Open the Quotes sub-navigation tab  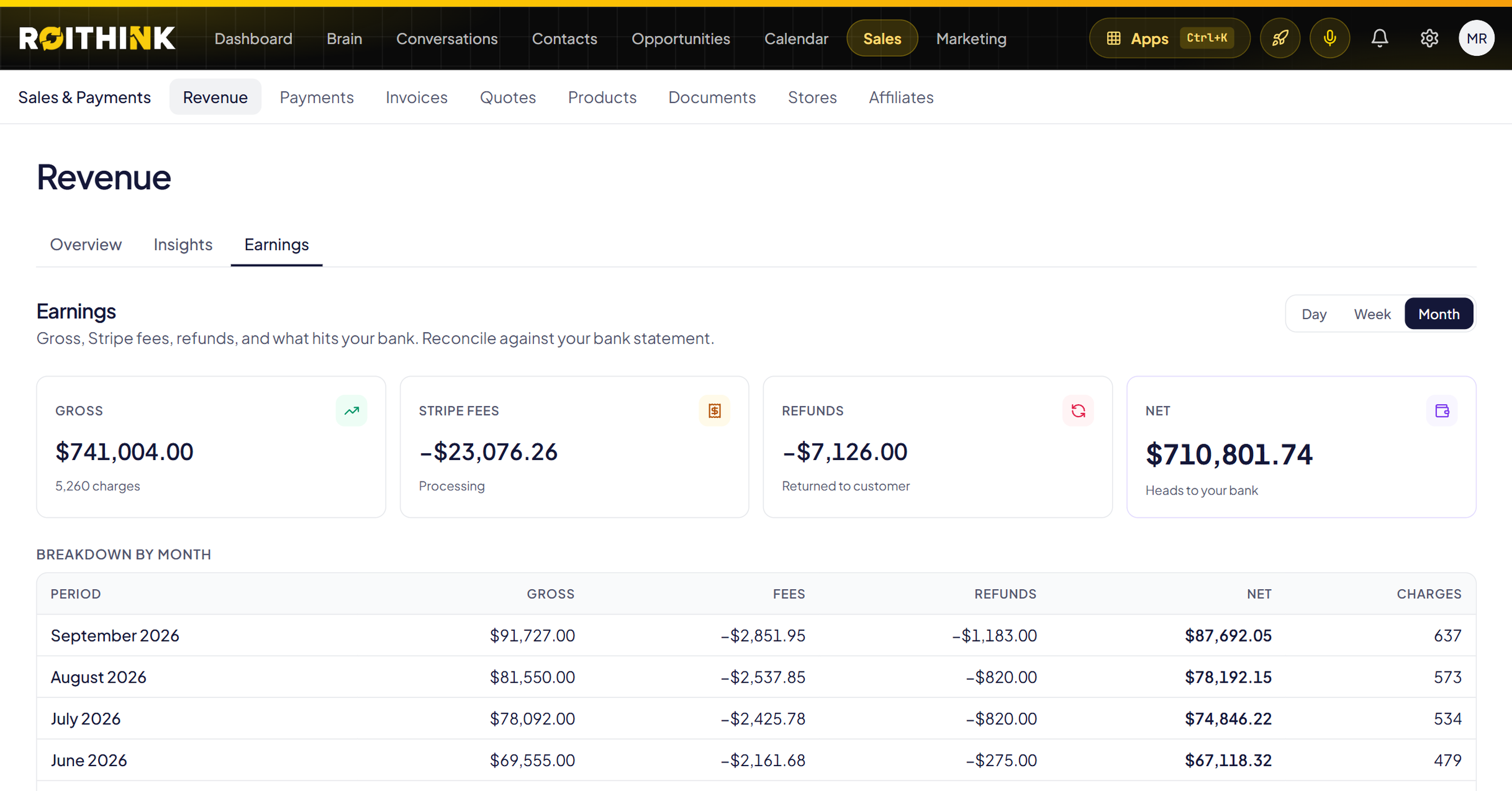tap(508, 98)
